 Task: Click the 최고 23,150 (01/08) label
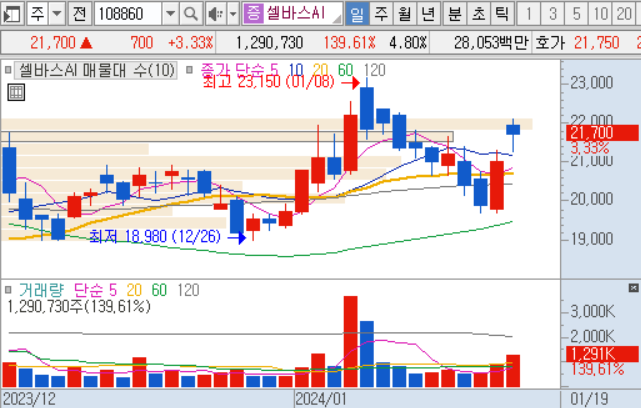pos(269,82)
